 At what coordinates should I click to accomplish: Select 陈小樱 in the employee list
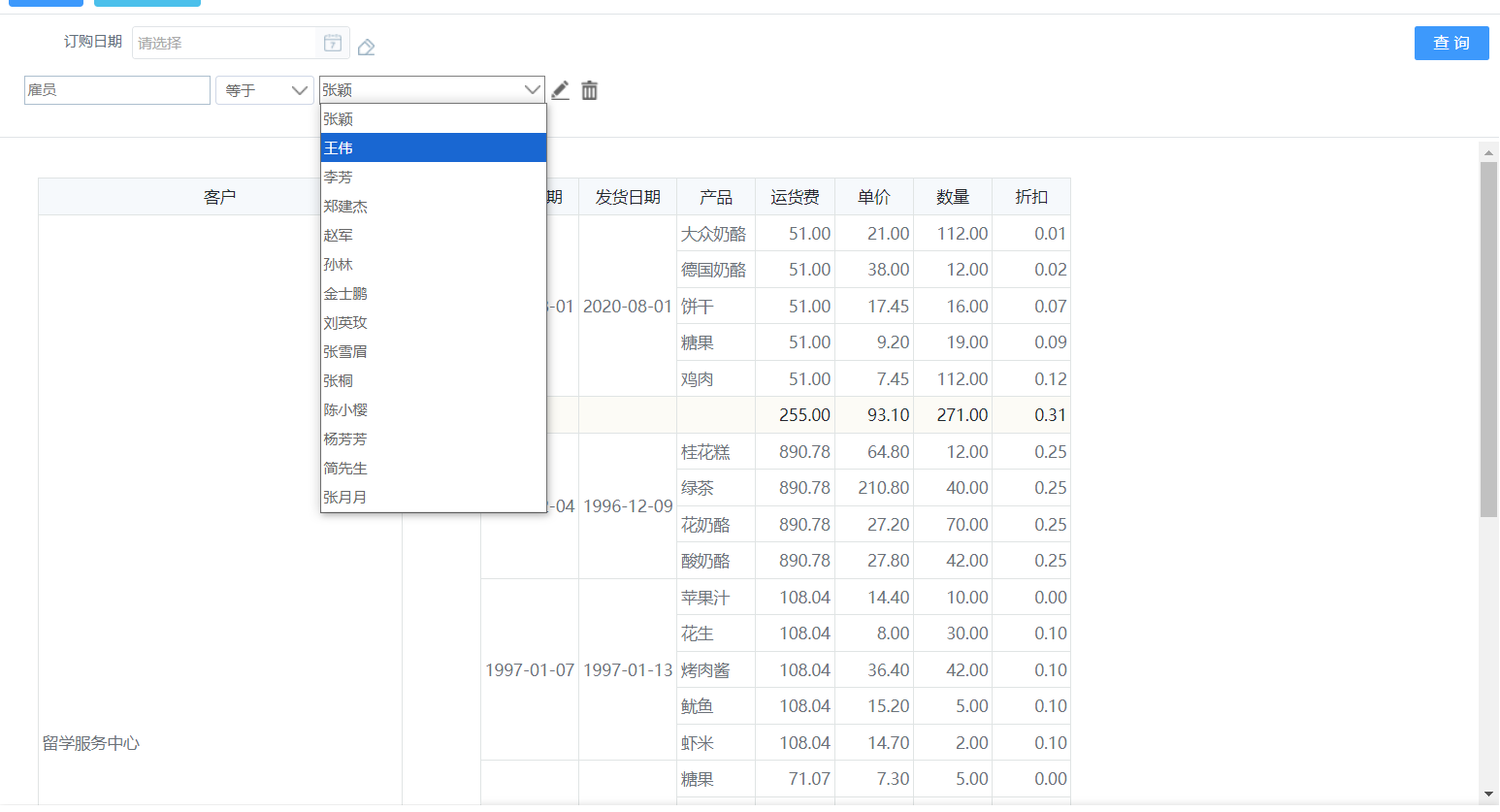[x=433, y=409]
